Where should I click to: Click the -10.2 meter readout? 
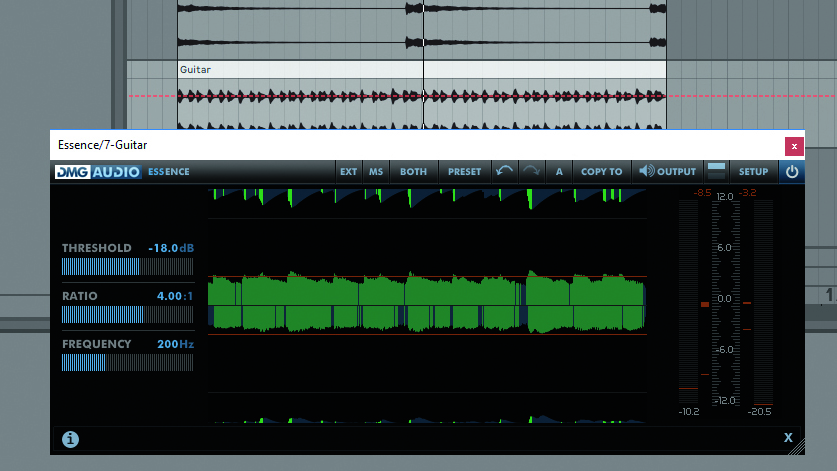click(689, 412)
